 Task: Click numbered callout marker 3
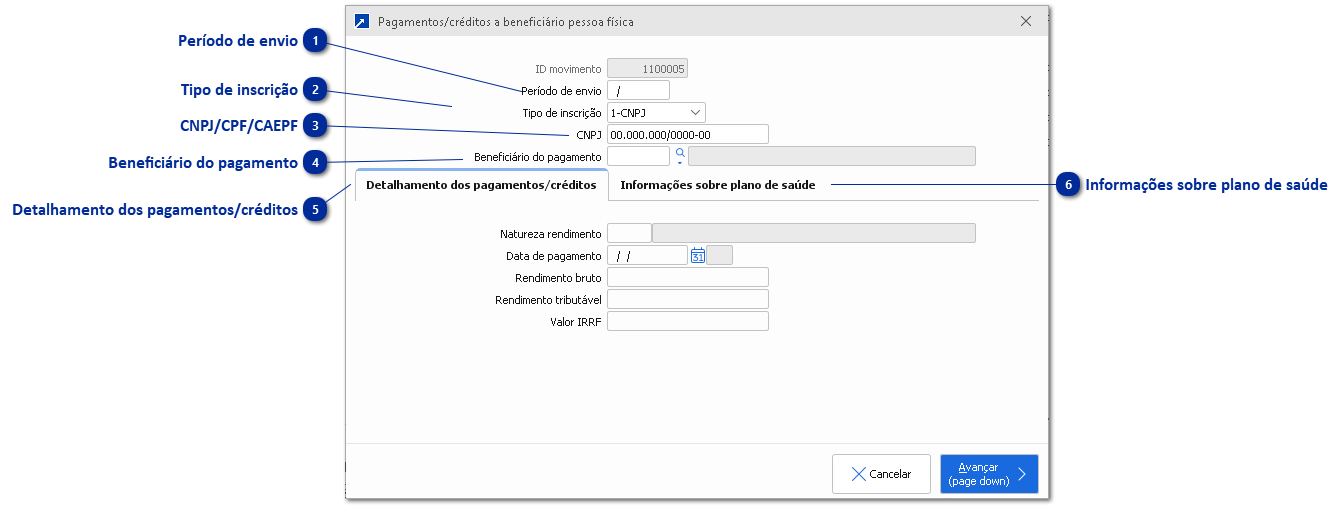coord(316,126)
